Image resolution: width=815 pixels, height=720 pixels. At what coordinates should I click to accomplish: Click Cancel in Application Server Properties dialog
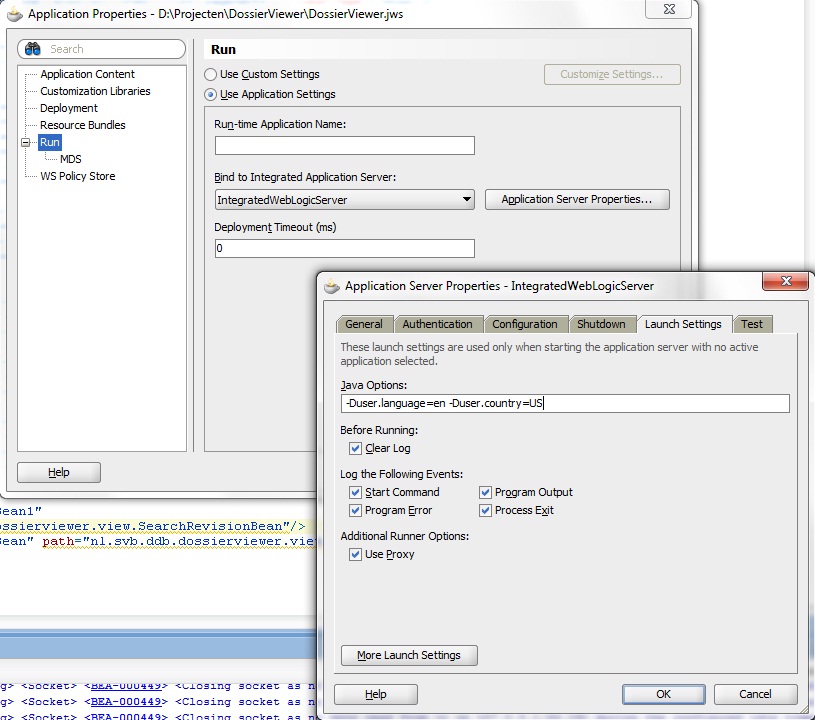point(755,695)
